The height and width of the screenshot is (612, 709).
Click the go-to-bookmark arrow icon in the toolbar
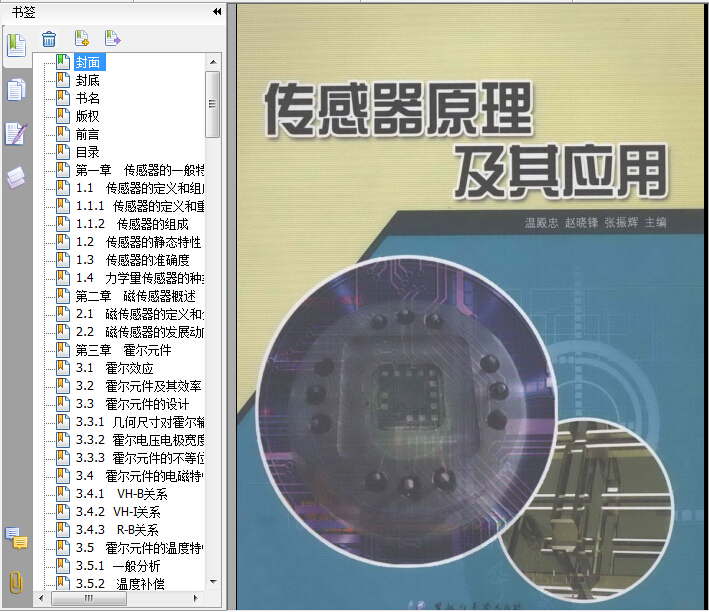coord(112,40)
